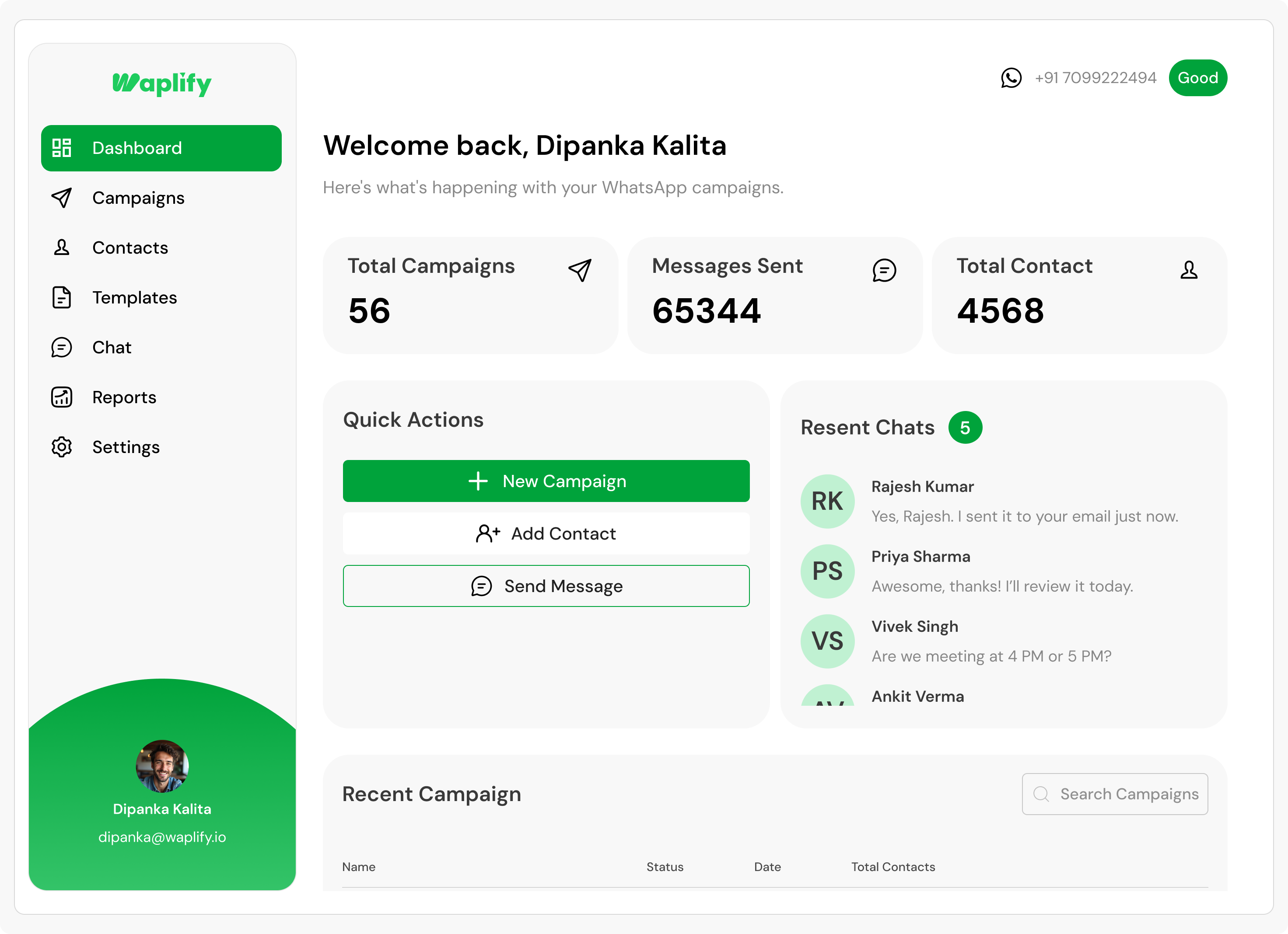Click the green Good status badge
The width and height of the screenshot is (1288, 934).
tap(1198, 78)
